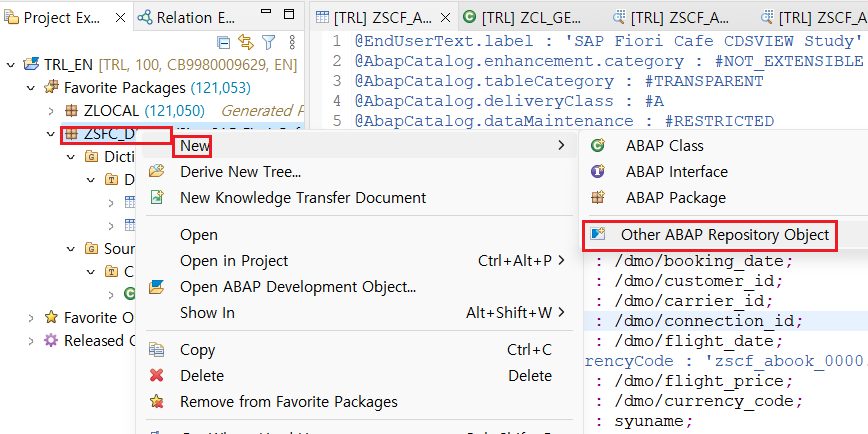Click Collapse All icon in Project Explorer toolbar
Screen dimensions: 868x434
click(x=223, y=42)
